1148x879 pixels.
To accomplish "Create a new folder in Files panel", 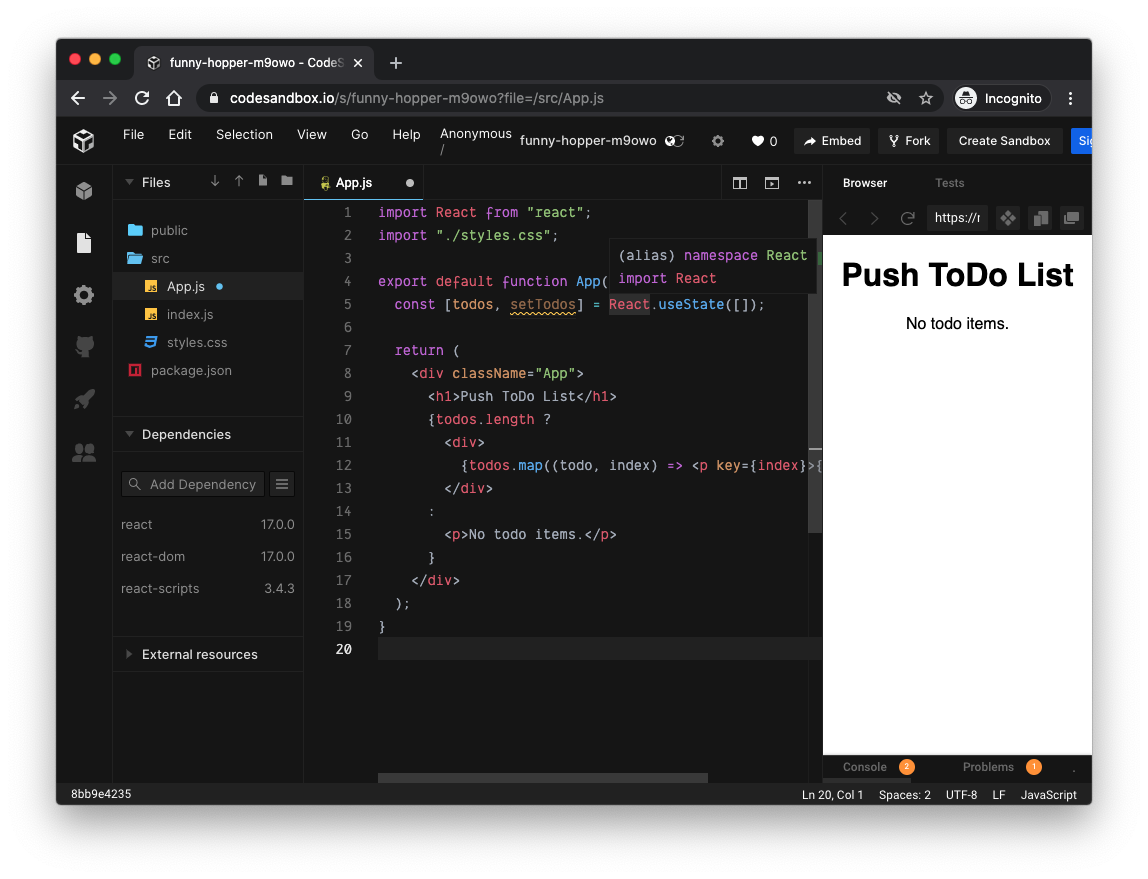I will click(x=287, y=181).
